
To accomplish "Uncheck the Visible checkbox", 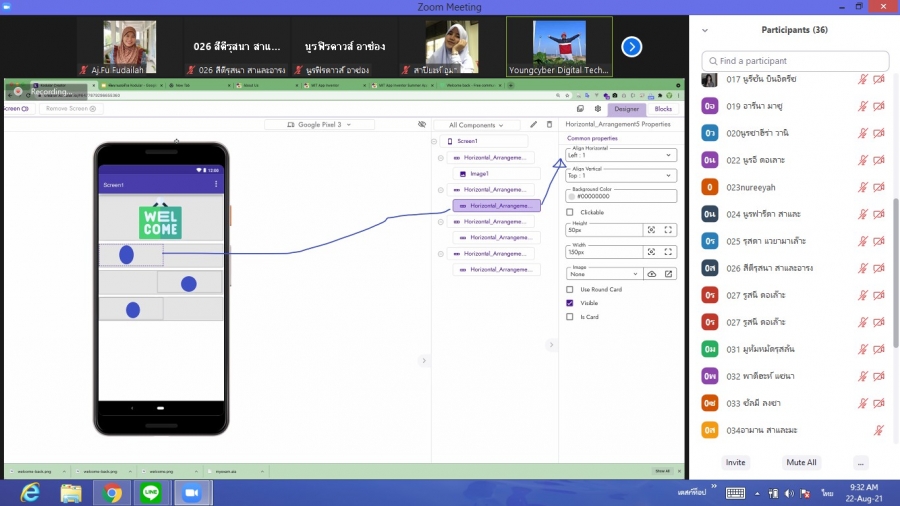I will coord(570,303).
